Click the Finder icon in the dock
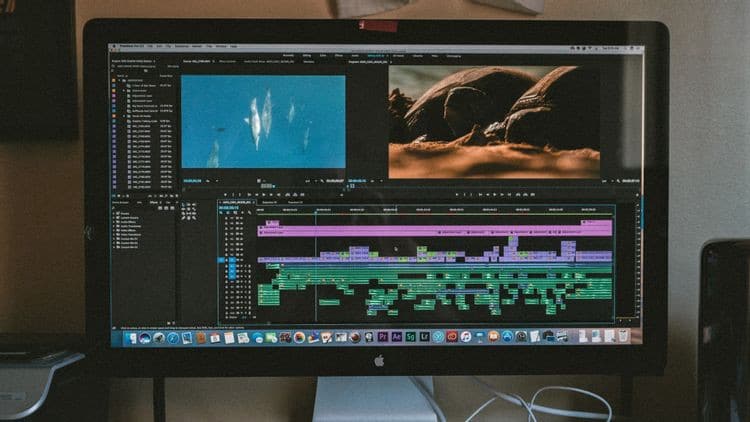The height and width of the screenshot is (422, 750). [131, 339]
